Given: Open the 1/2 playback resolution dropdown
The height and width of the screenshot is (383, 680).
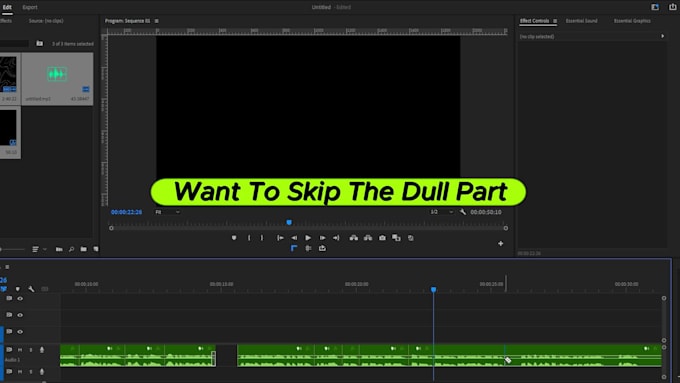Looking at the screenshot, I should click(441, 212).
